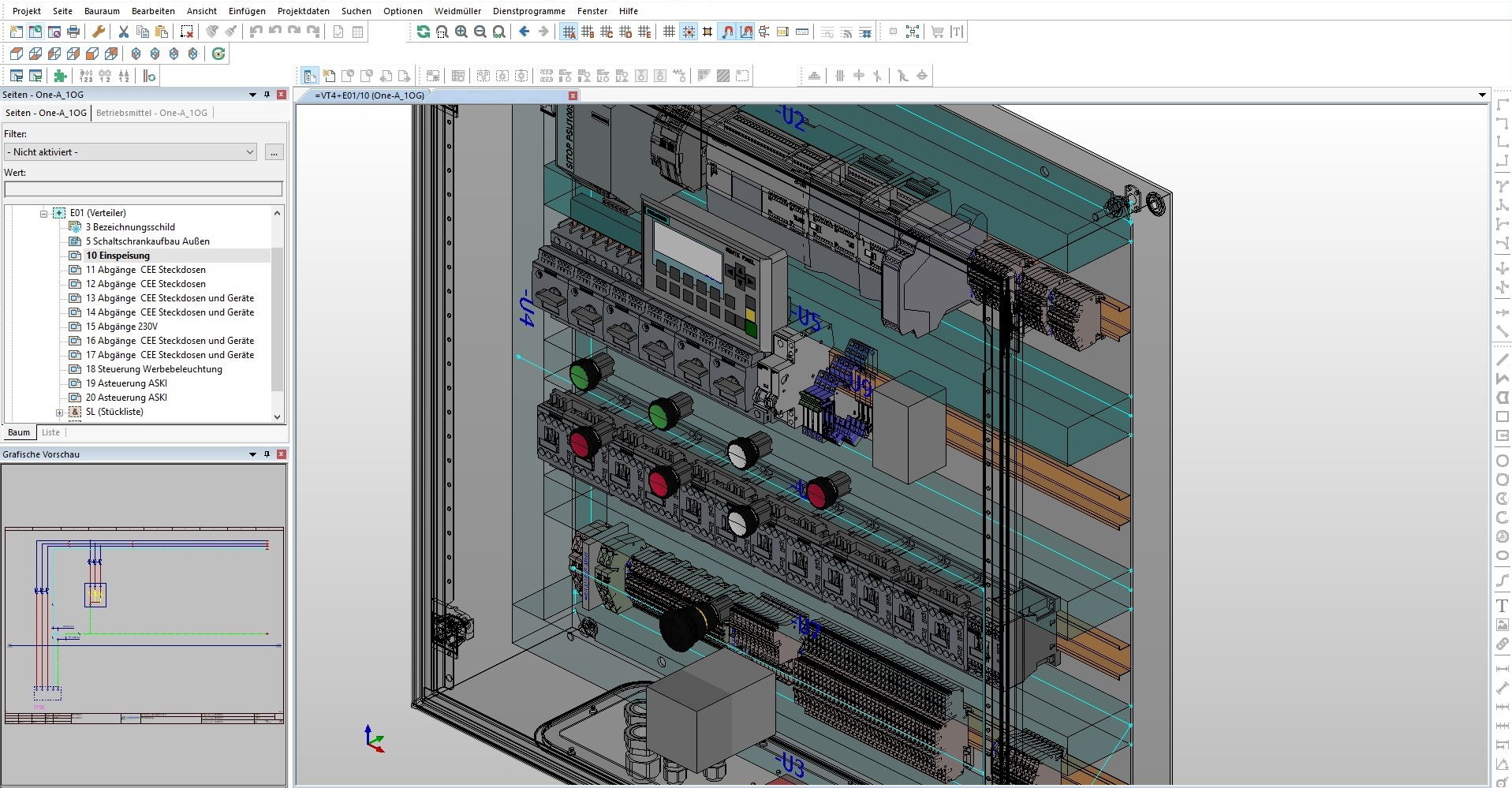Toggle design mode magnet graph icon
Screen dimensions: 1512x788
coord(746,32)
